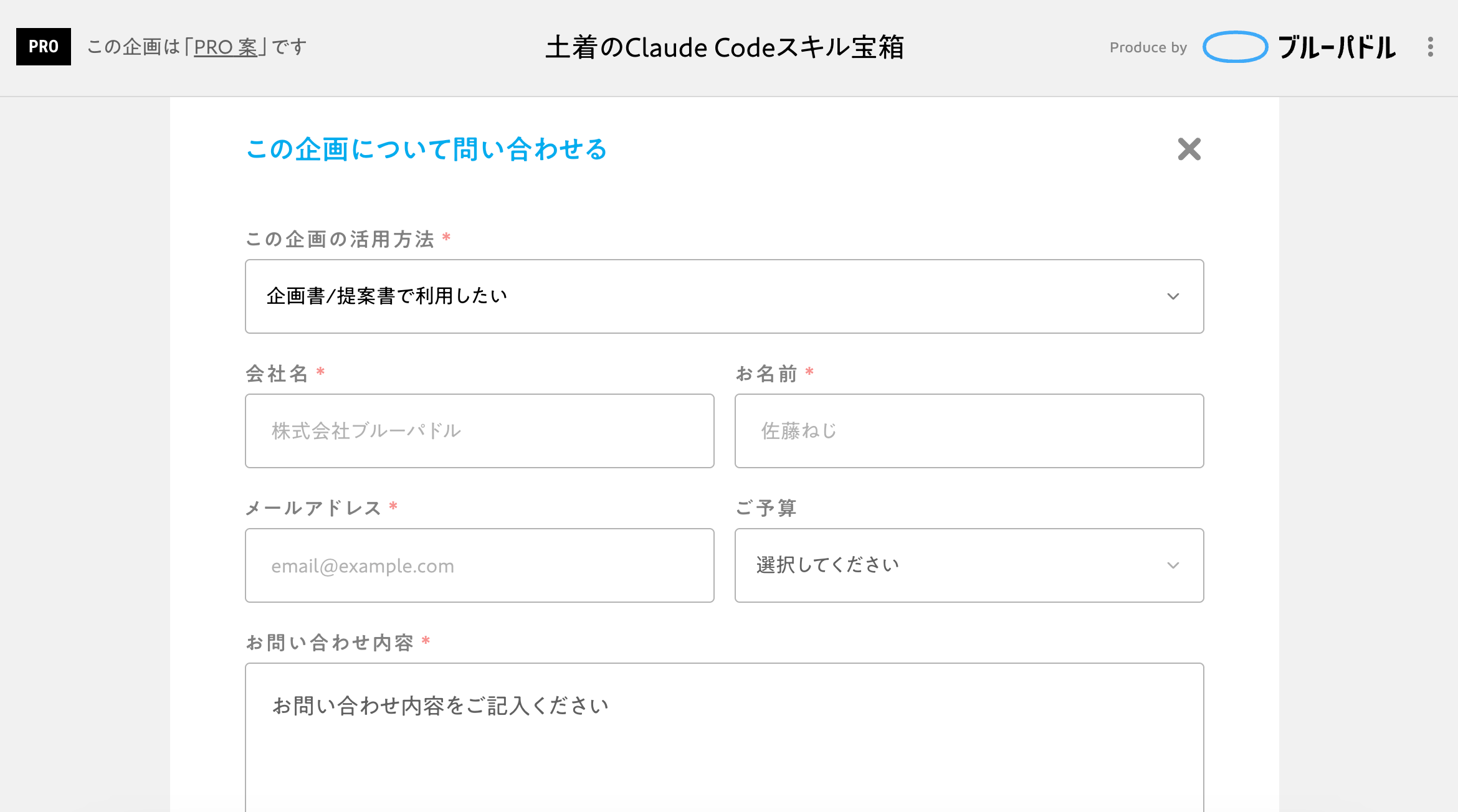This screenshot has width=1458, height=812.
Task: Click the ブルーパドル brand name logo
Action: tap(1336, 47)
